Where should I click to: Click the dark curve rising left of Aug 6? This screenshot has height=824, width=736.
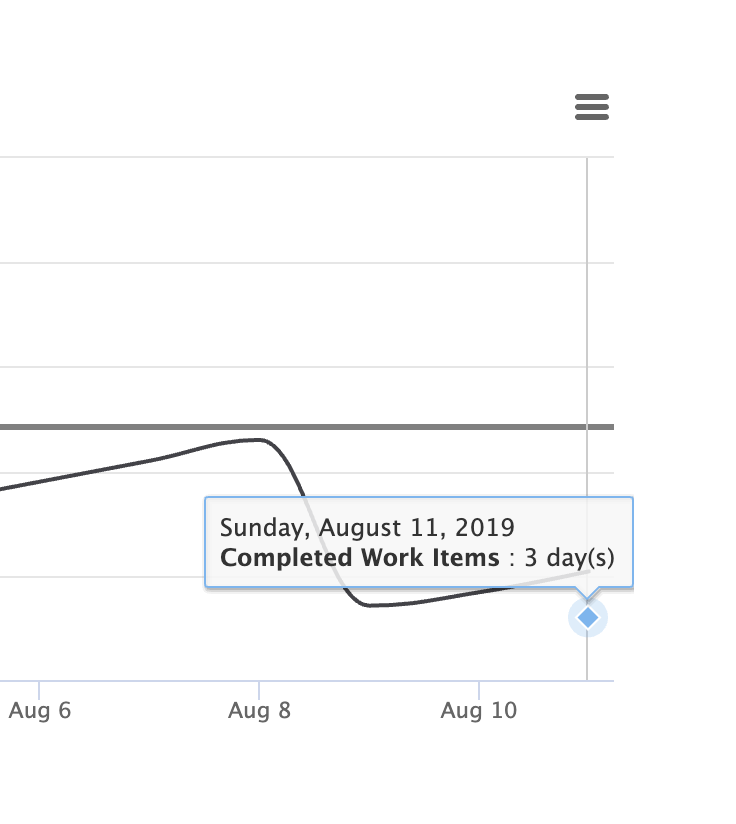point(16,487)
